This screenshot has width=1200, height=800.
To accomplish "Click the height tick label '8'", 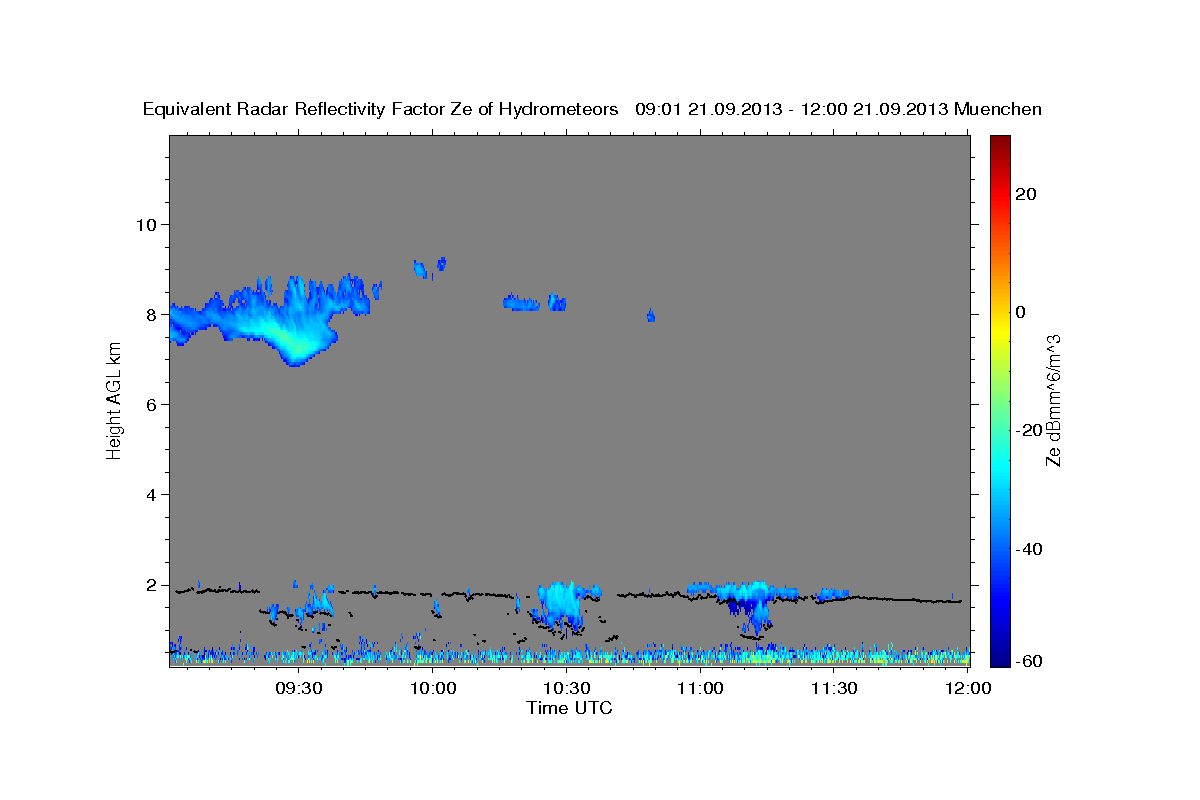I will (151, 314).
